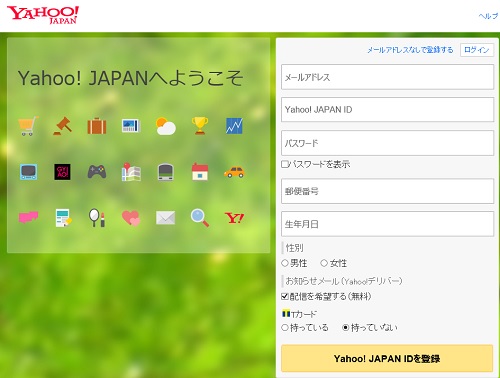Click the envelope mail icon

[x=166, y=218]
